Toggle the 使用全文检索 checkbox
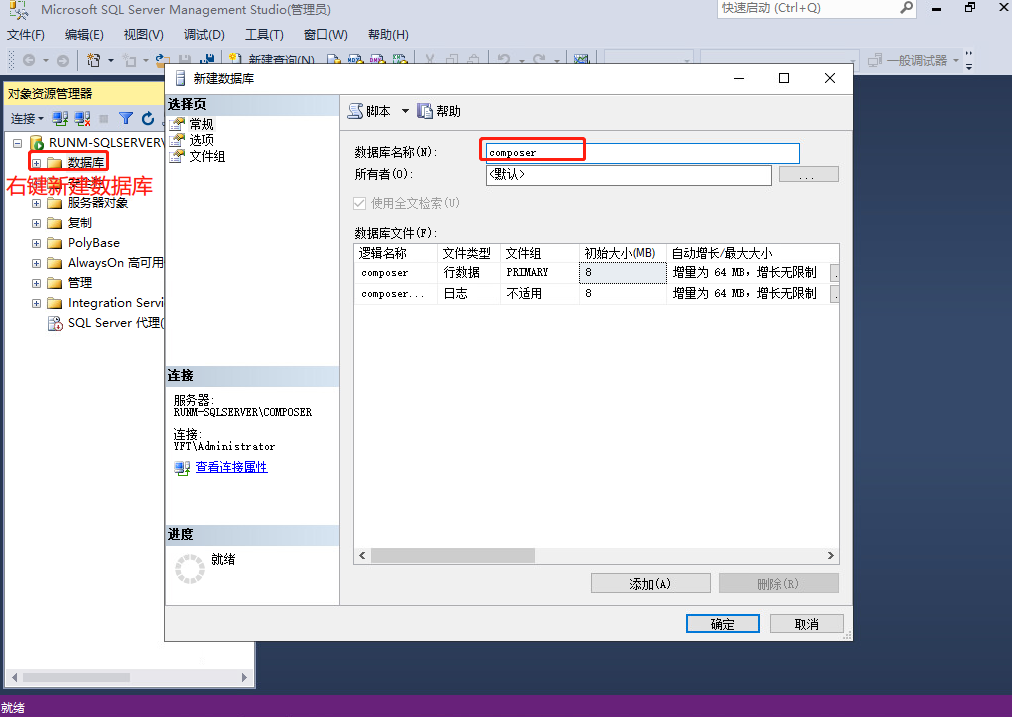 point(359,203)
